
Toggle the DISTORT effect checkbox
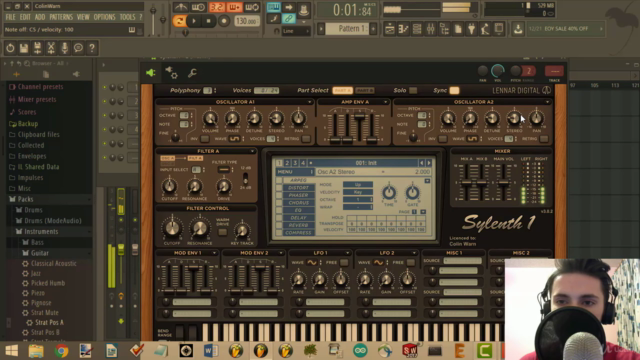279,188
